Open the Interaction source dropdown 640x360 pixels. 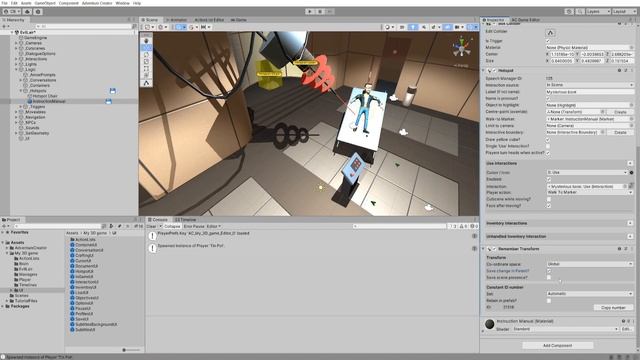click(x=590, y=85)
